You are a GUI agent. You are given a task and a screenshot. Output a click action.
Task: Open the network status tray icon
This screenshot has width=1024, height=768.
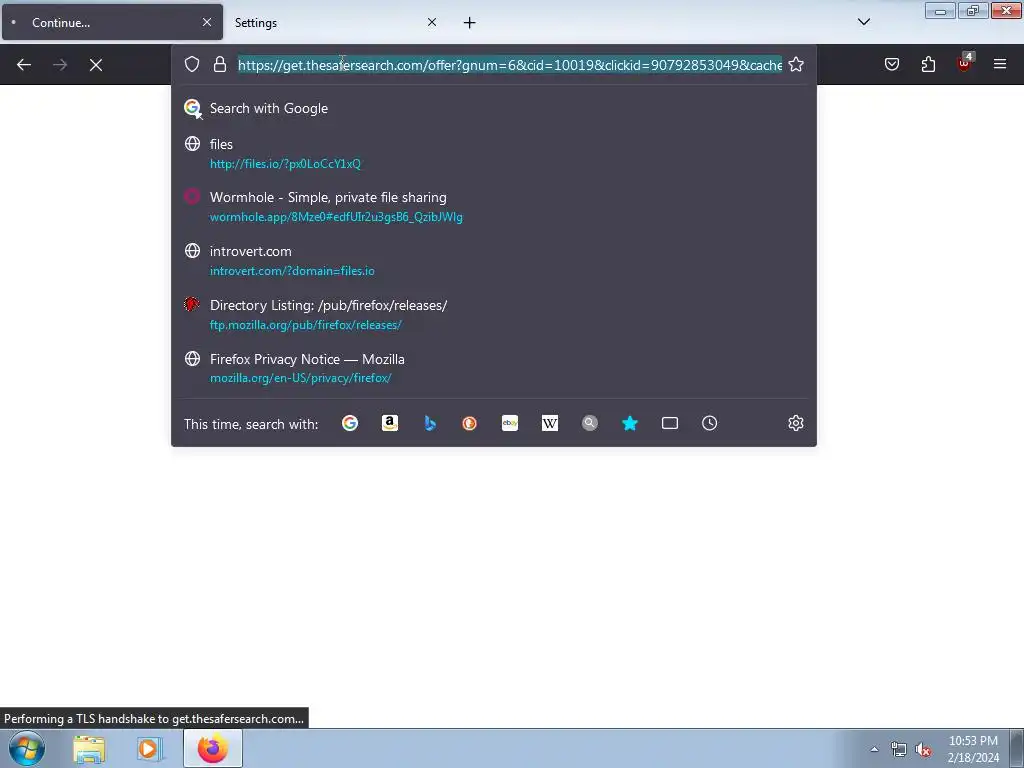pyautogui.click(x=899, y=750)
